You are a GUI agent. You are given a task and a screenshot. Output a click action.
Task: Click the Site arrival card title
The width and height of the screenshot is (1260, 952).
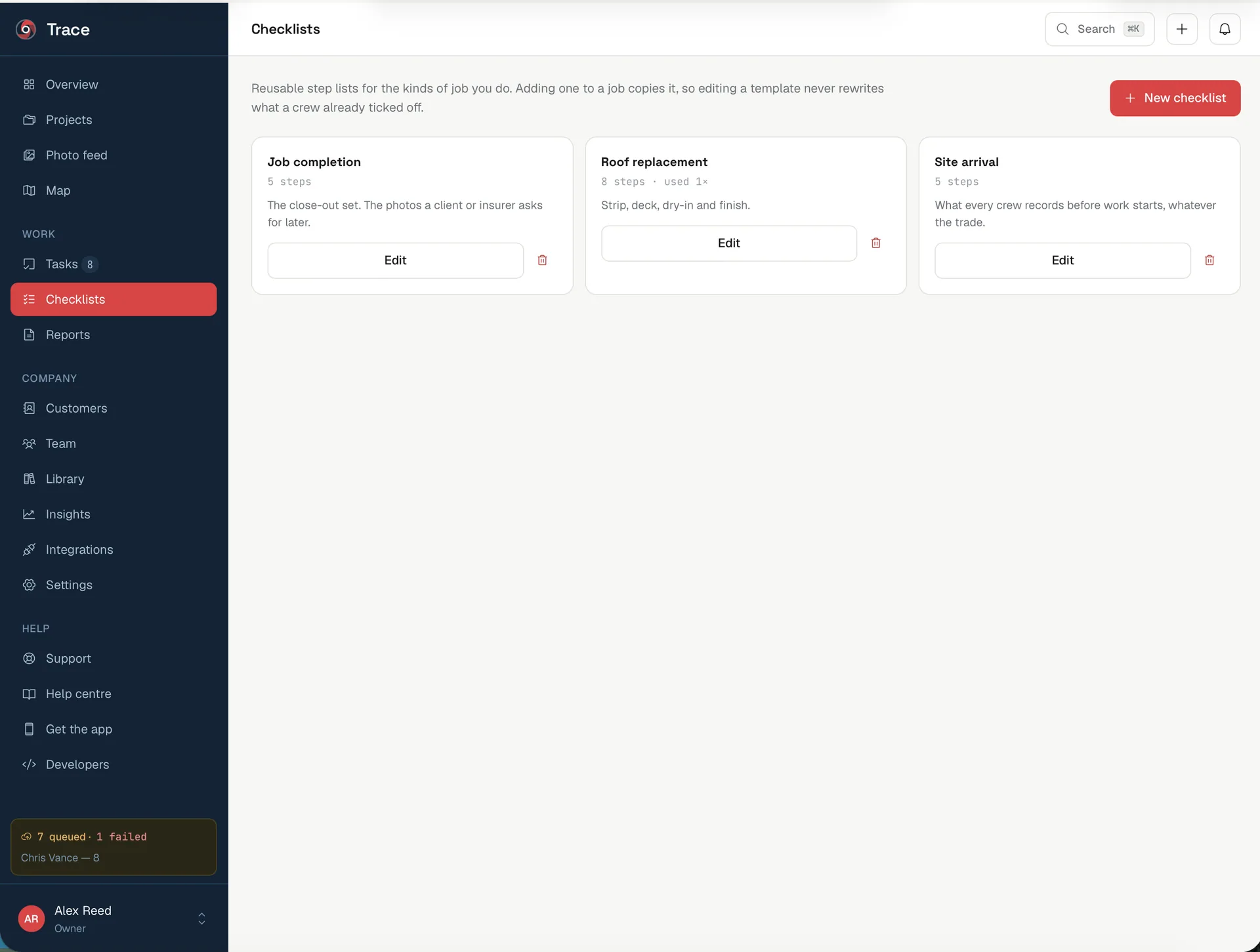pyautogui.click(x=967, y=162)
